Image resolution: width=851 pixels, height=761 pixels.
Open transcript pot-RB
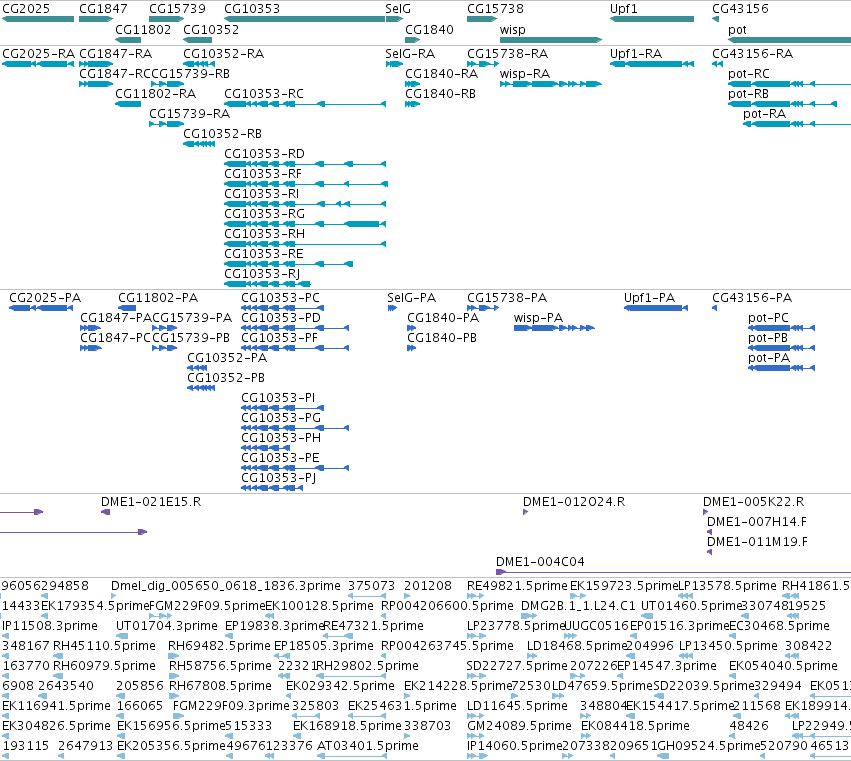coord(748,94)
